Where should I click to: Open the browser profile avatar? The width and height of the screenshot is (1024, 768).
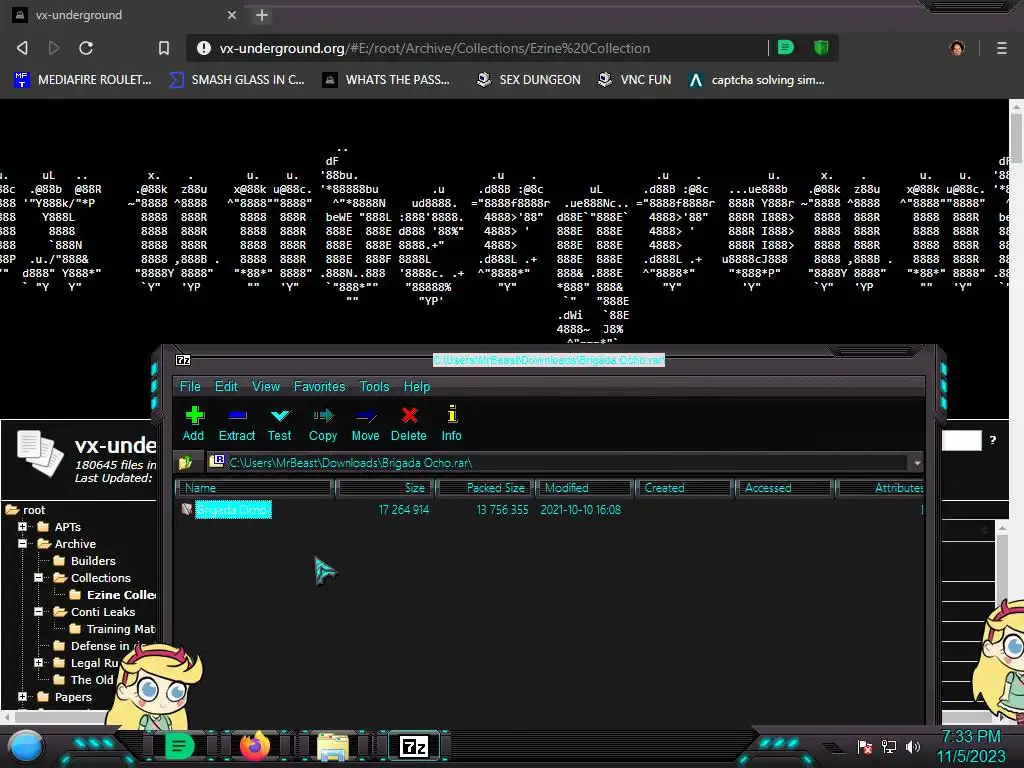point(957,48)
